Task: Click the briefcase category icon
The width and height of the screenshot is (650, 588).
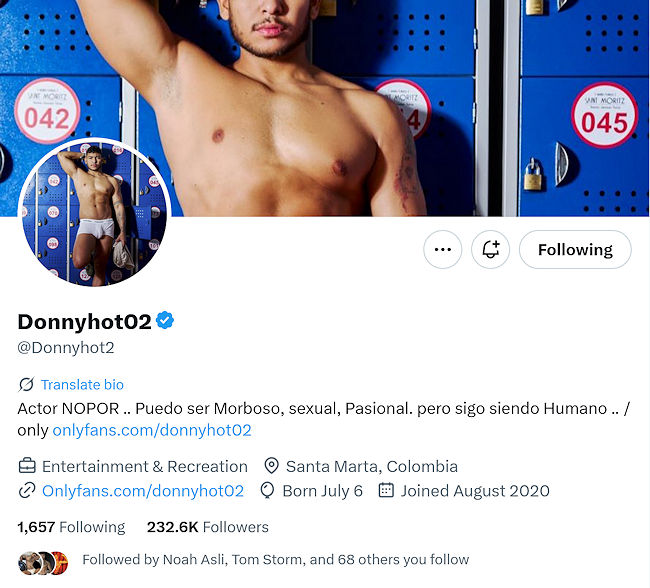Action: coord(27,466)
